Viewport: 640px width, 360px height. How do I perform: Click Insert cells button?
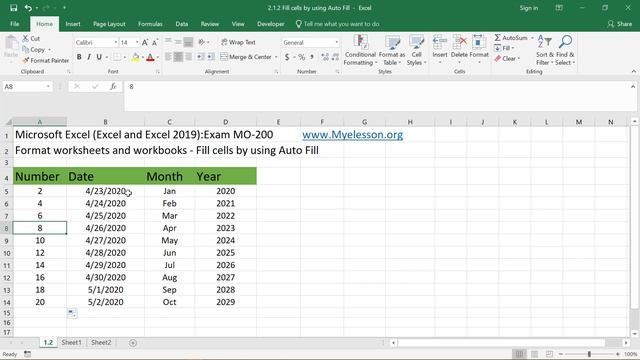[x=440, y=49]
